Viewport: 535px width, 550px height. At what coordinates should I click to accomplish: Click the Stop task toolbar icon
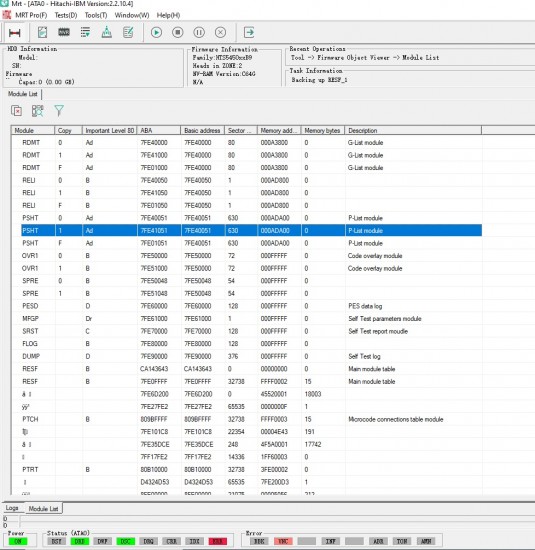click(178, 33)
